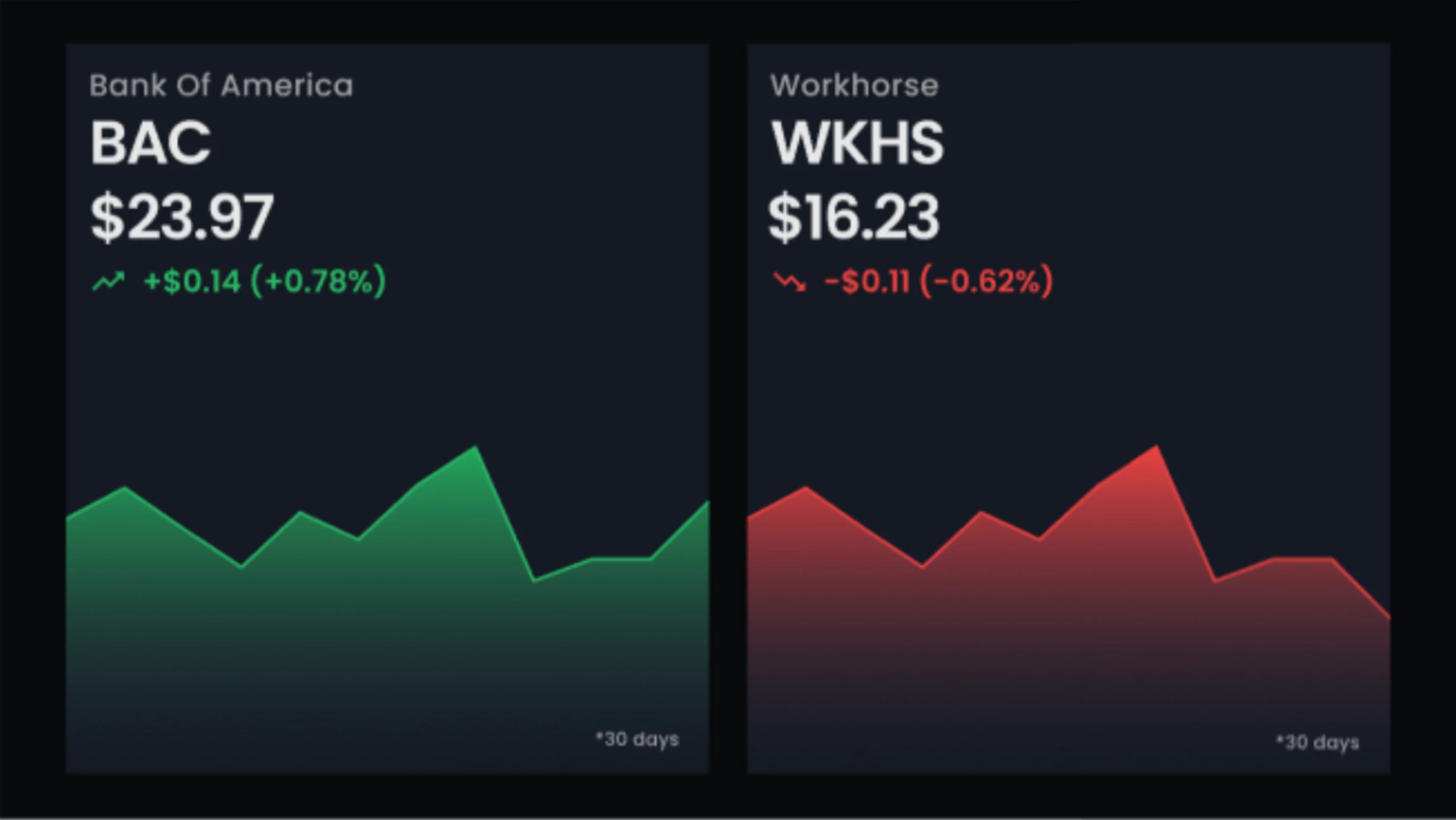Click '*30 days' note on WKHS card
1456x820 pixels.
pos(1318,742)
